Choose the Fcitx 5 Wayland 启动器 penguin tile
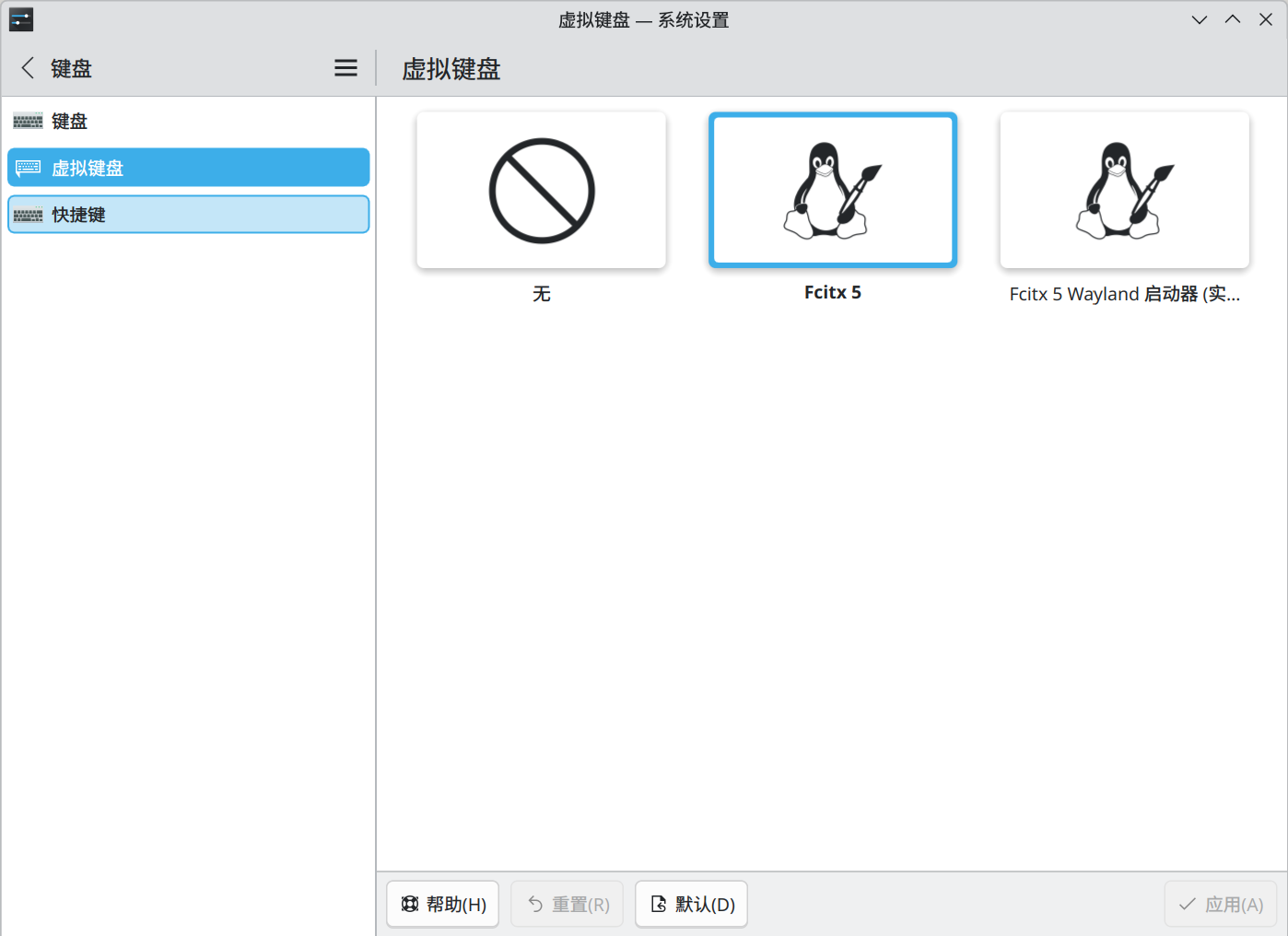This screenshot has width=1288, height=936. [1124, 191]
